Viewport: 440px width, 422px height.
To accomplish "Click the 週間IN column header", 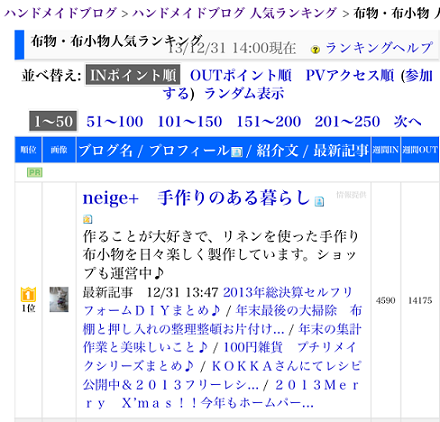I will click(x=386, y=150).
